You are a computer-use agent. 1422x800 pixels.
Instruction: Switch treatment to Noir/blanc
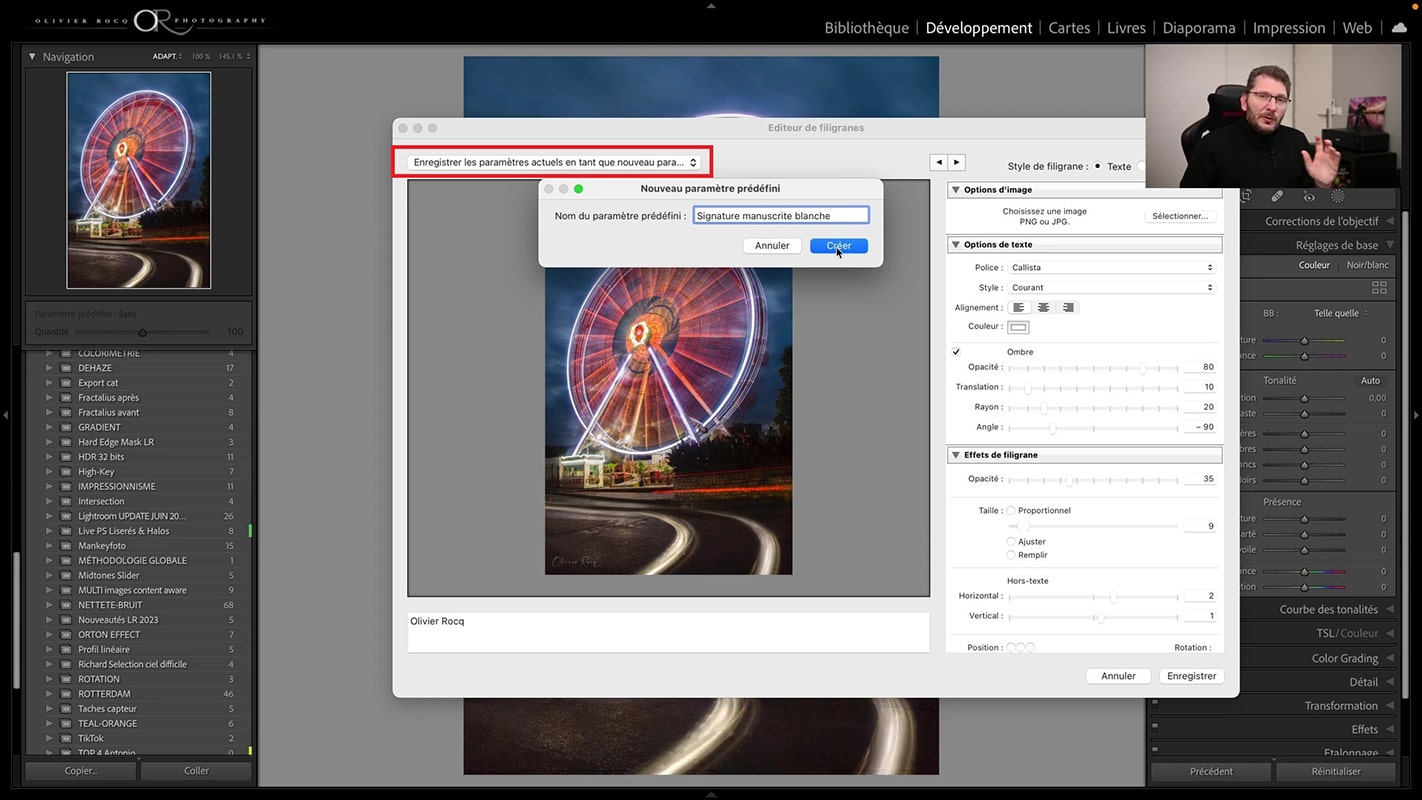tap(1367, 265)
